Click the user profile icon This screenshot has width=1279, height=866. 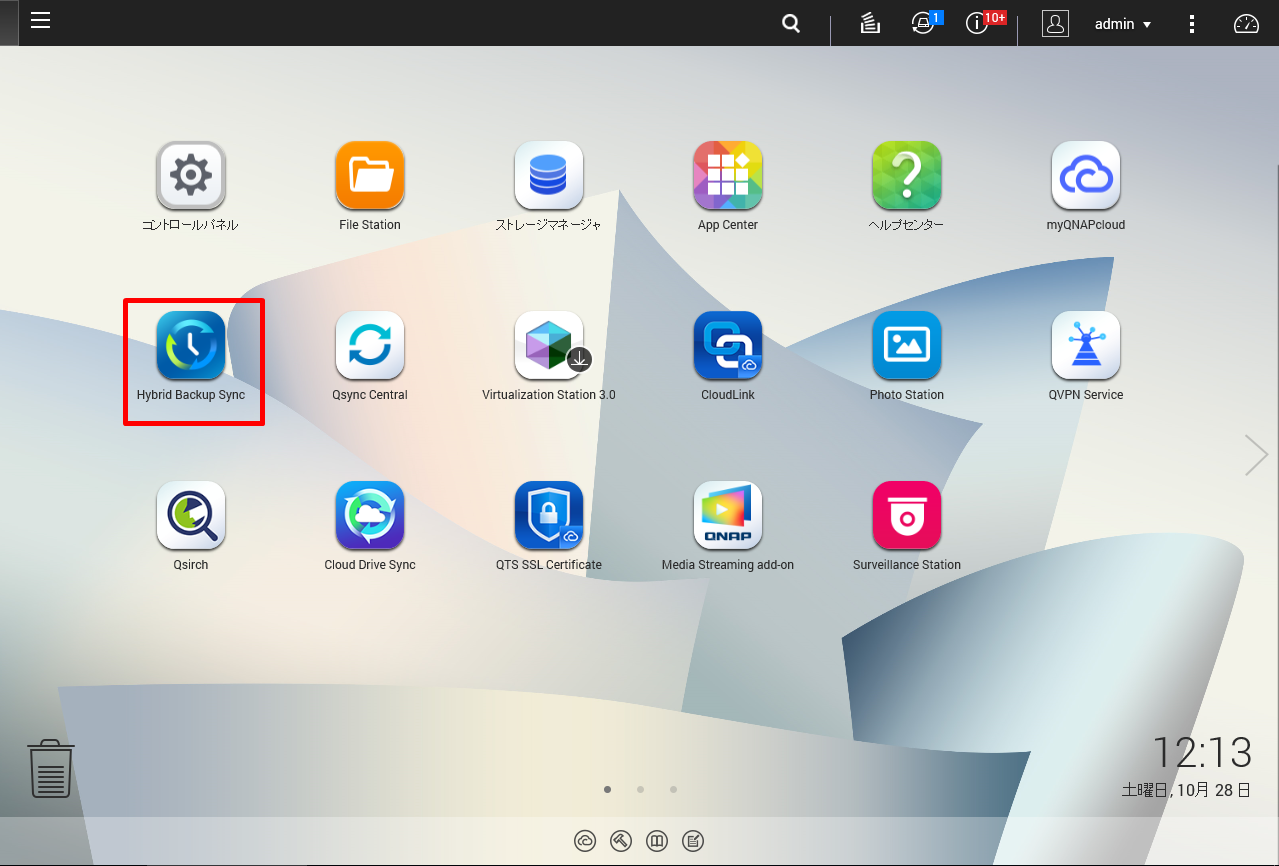pos(1055,24)
